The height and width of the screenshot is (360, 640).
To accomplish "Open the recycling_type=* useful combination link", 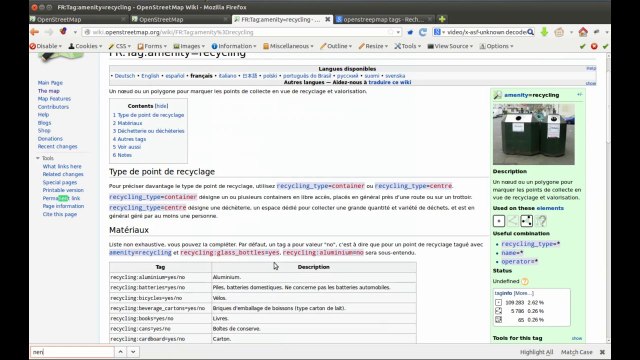I will coord(531,244).
